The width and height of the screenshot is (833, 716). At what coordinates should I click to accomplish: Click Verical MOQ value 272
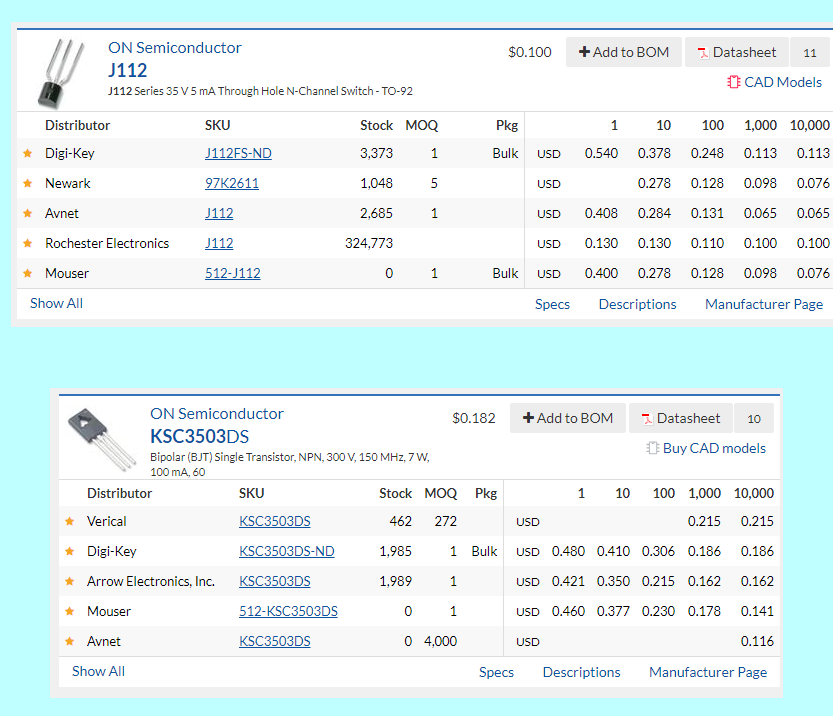(x=445, y=522)
